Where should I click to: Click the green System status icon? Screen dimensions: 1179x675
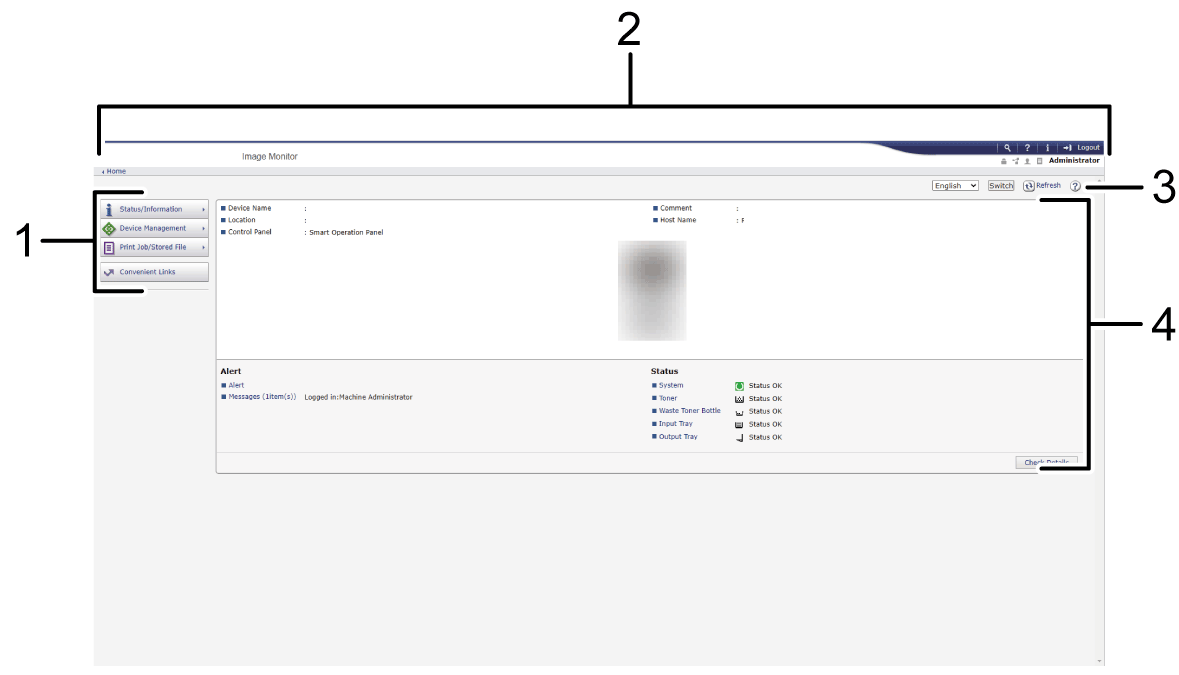click(x=739, y=385)
